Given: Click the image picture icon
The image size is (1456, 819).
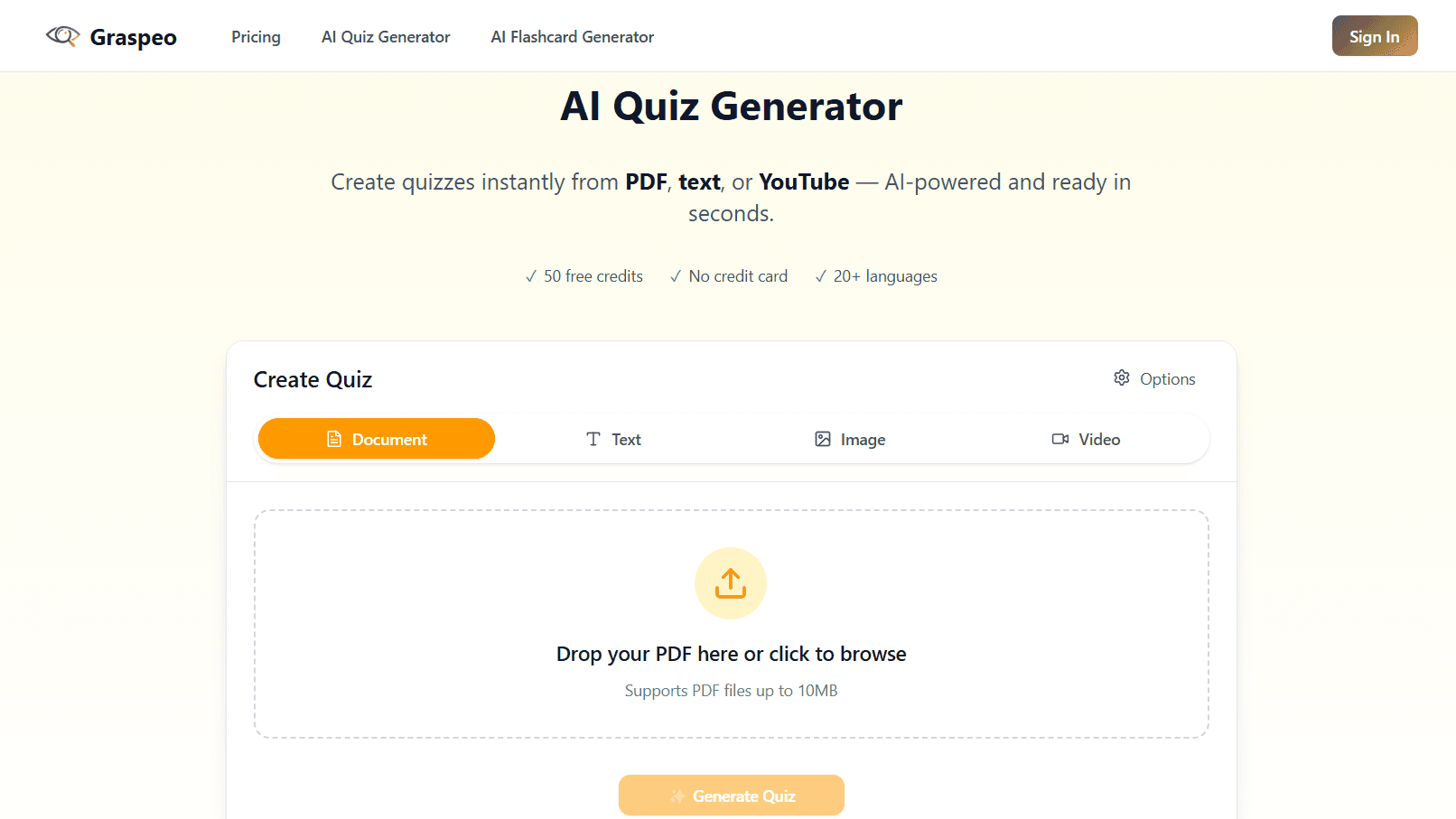Looking at the screenshot, I should tap(823, 440).
